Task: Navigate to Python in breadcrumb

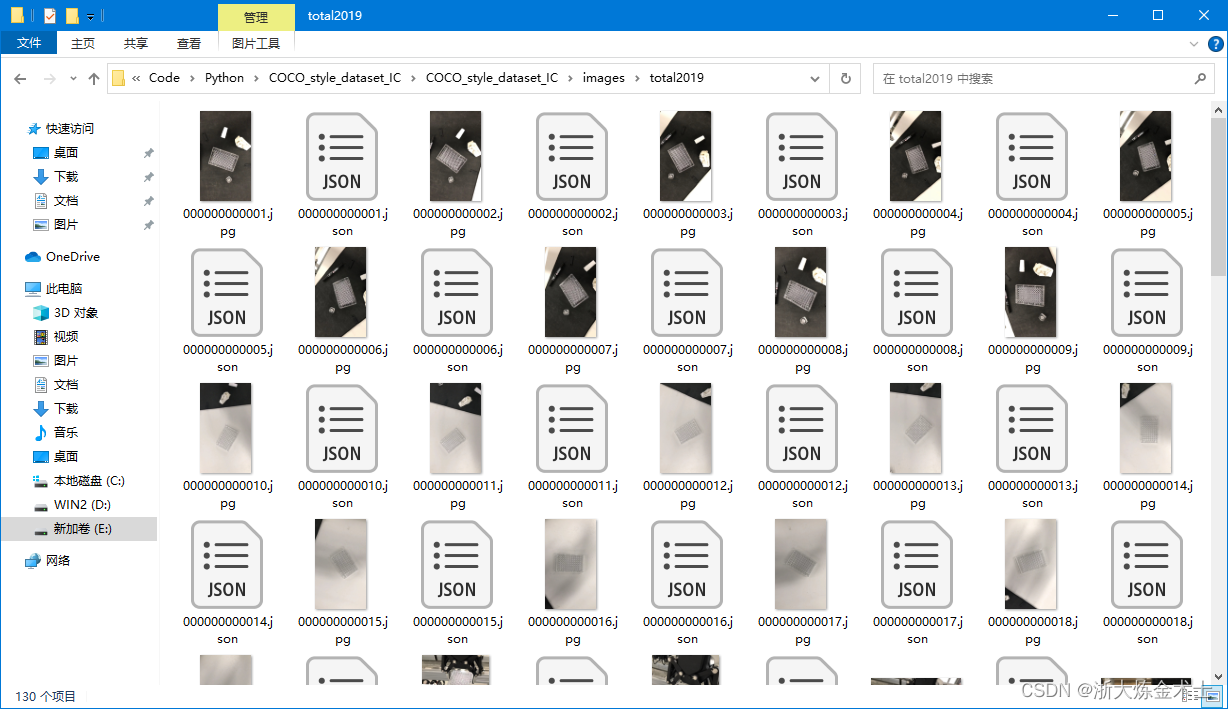Action: tap(224, 78)
